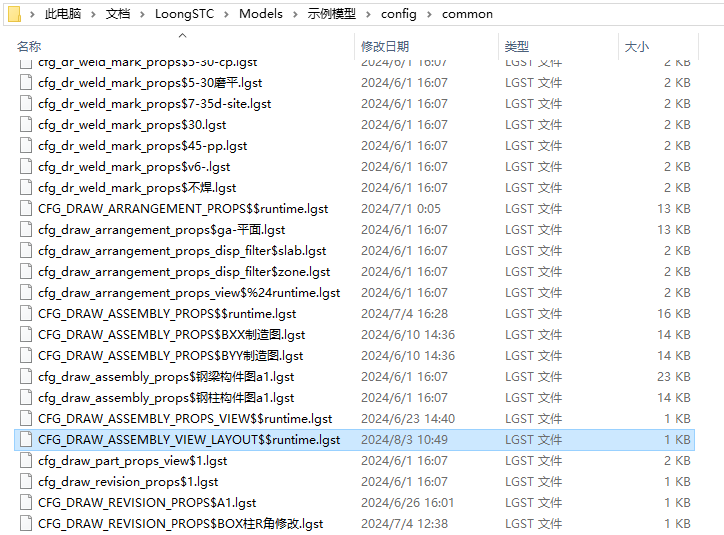Viewport: 724px width, 535px height.
Task: Navigate to 文档 in the breadcrumb path
Action: 117,14
